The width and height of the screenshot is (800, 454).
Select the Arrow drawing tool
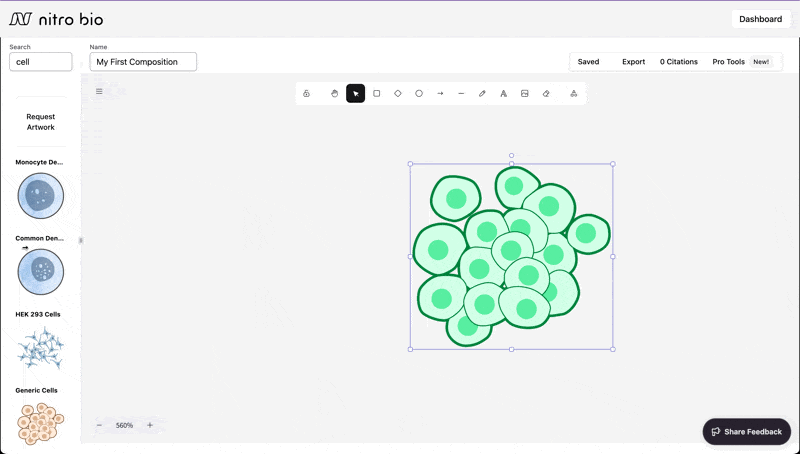pos(440,93)
